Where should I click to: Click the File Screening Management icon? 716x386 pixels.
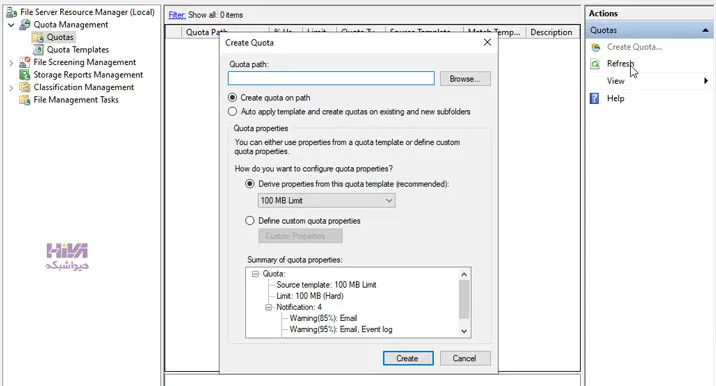[x=25, y=62]
